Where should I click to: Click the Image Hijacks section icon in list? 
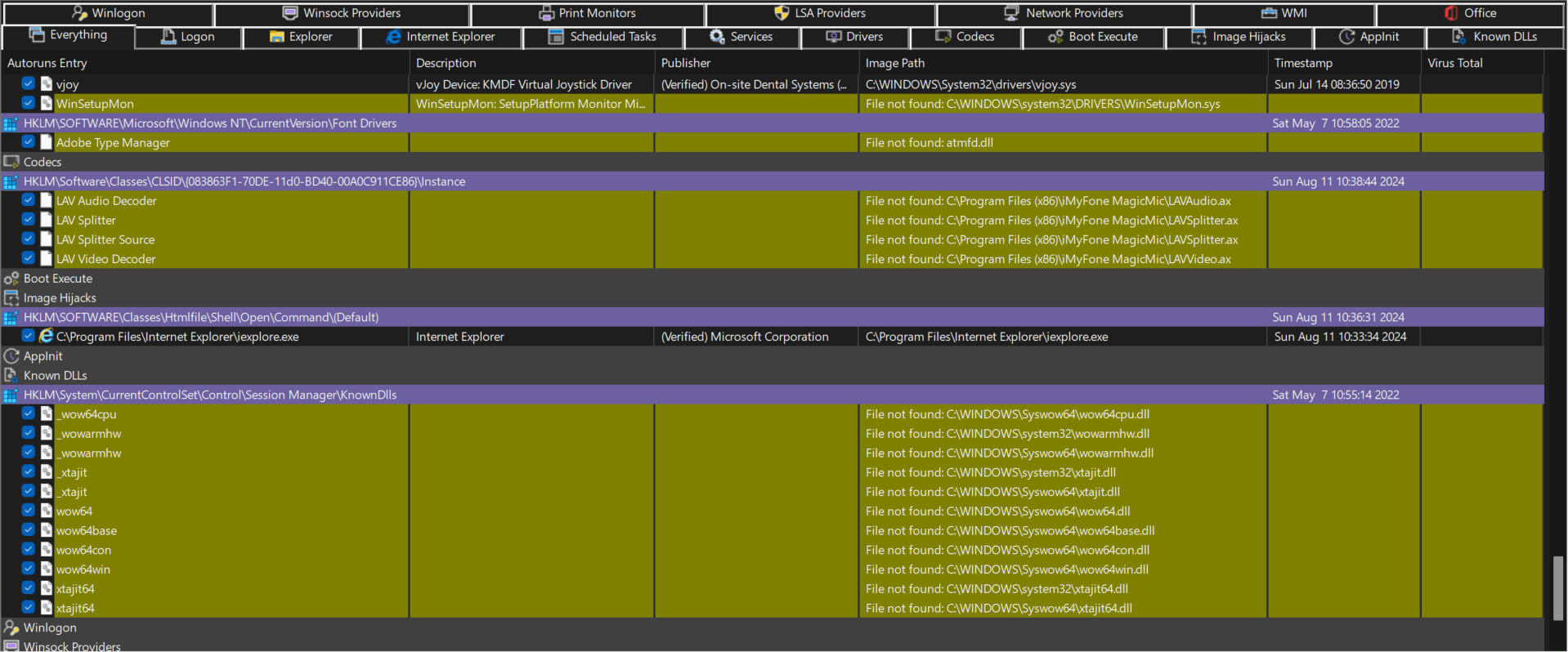click(x=11, y=298)
